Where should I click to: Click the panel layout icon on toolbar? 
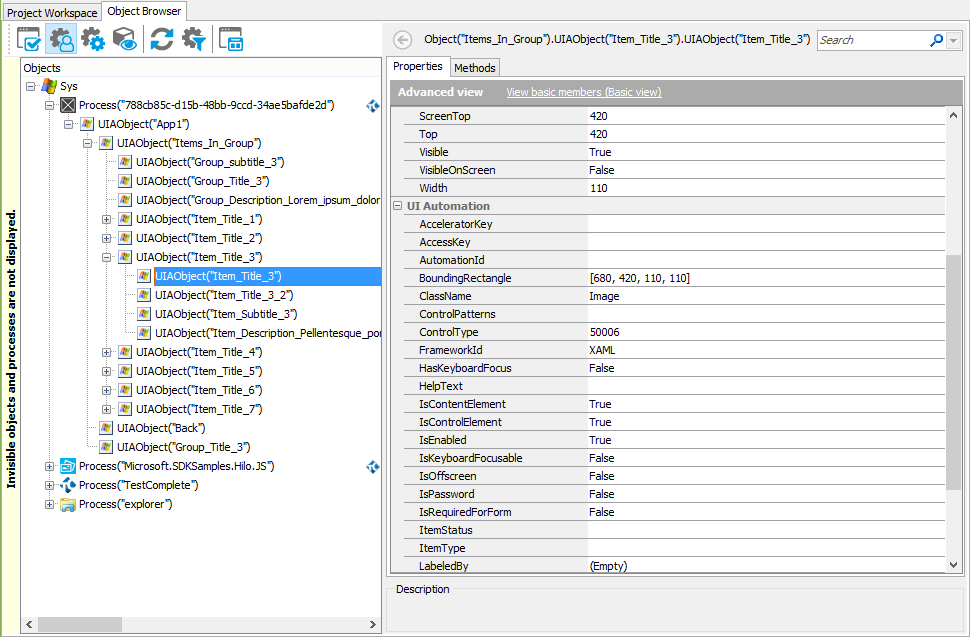click(x=232, y=39)
